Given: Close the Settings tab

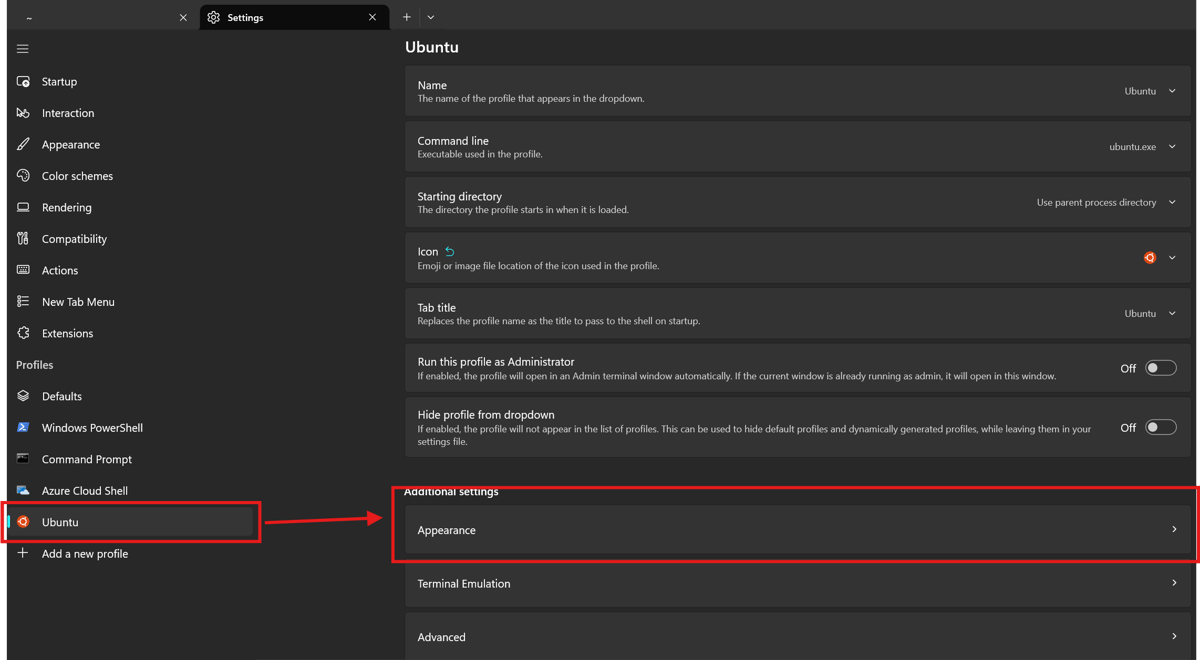Looking at the screenshot, I should (x=372, y=17).
